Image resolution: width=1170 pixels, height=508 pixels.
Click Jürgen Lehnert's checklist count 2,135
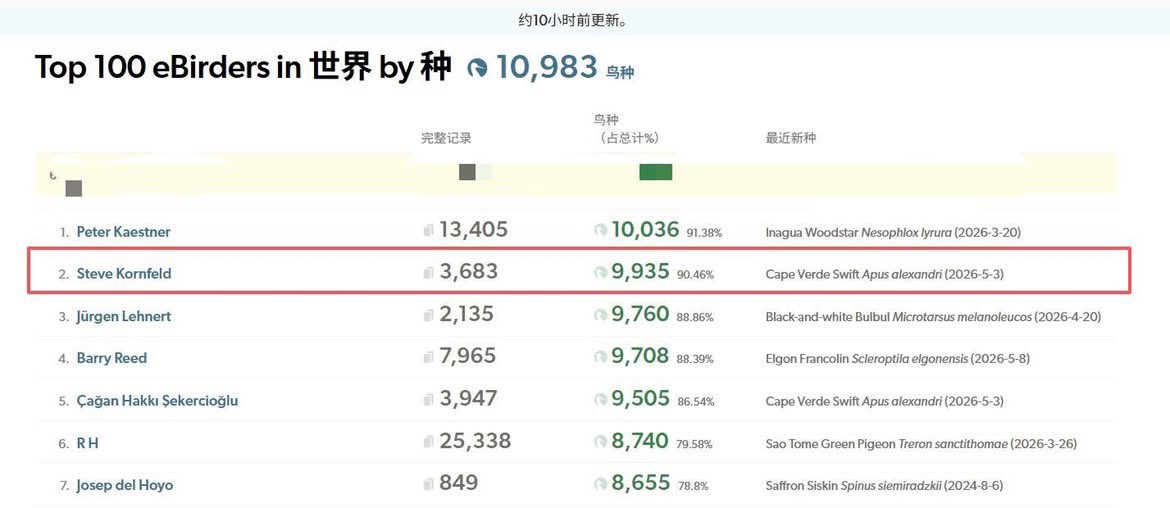[466, 315]
